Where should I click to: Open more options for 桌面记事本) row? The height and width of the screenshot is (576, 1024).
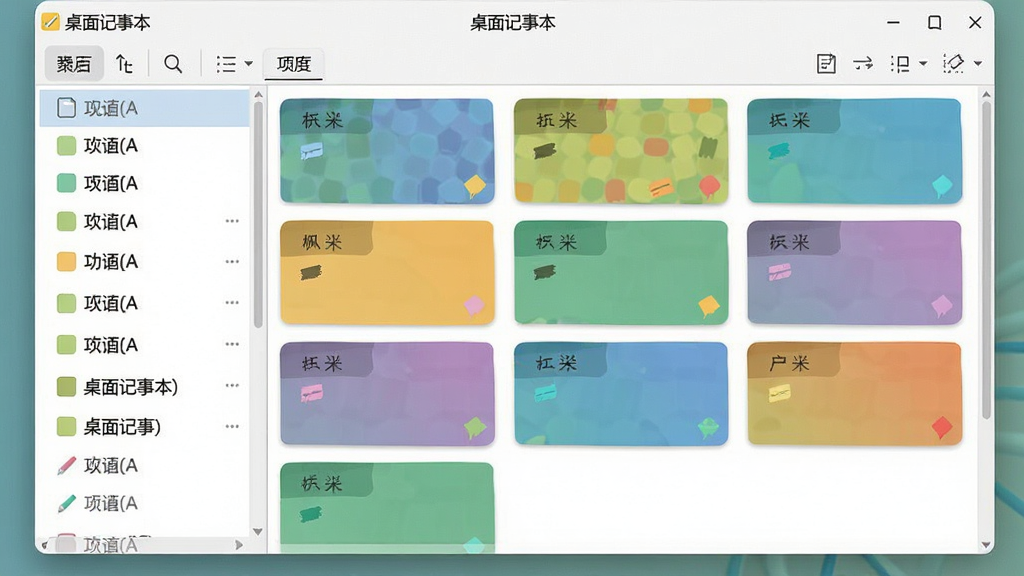232,386
